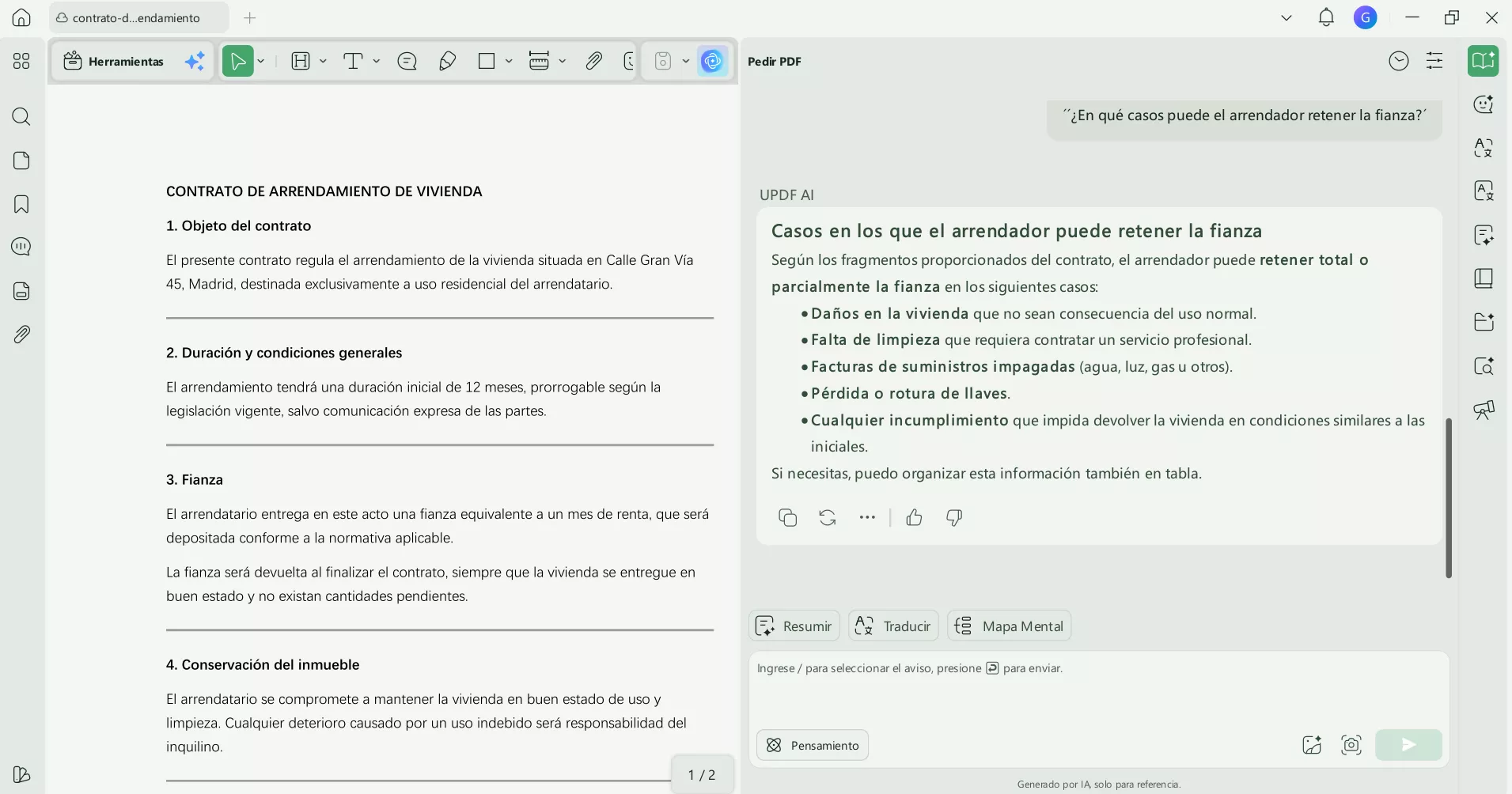Click the save options icon in toolbar
This screenshot has height=794, width=1512.
point(663,61)
